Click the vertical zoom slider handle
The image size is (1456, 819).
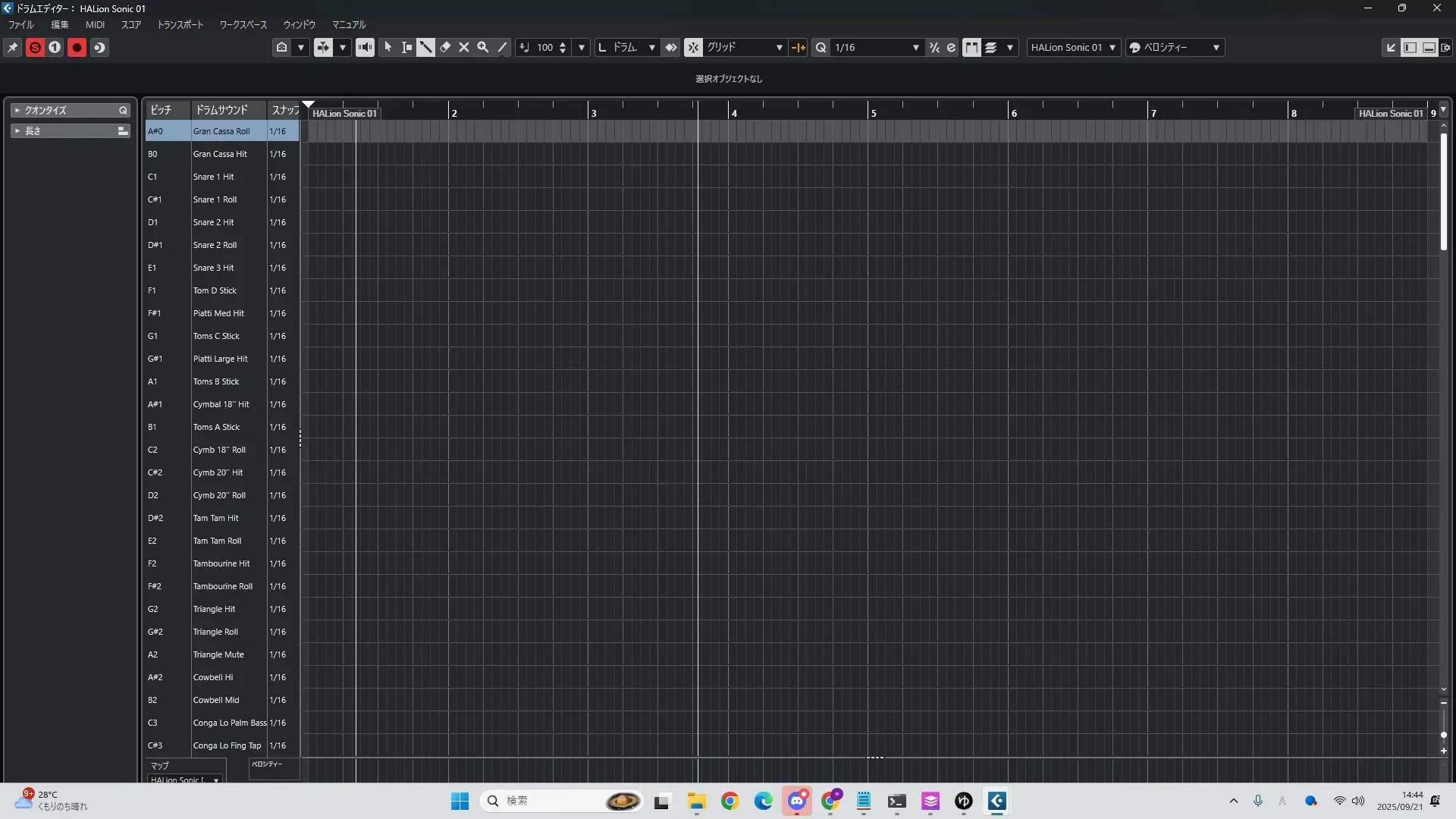tap(1443, 734)
